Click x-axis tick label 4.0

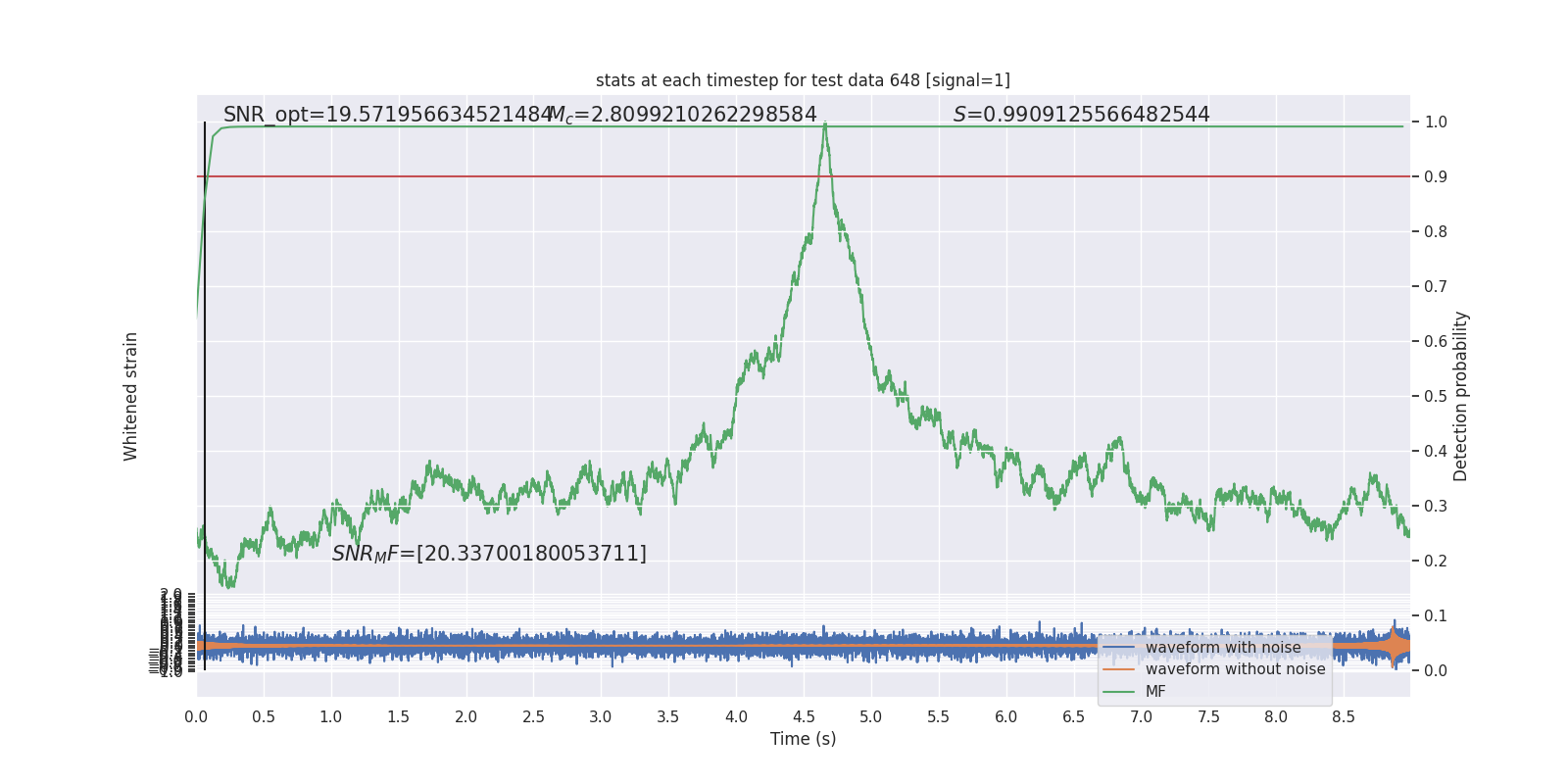coord(736,716)
